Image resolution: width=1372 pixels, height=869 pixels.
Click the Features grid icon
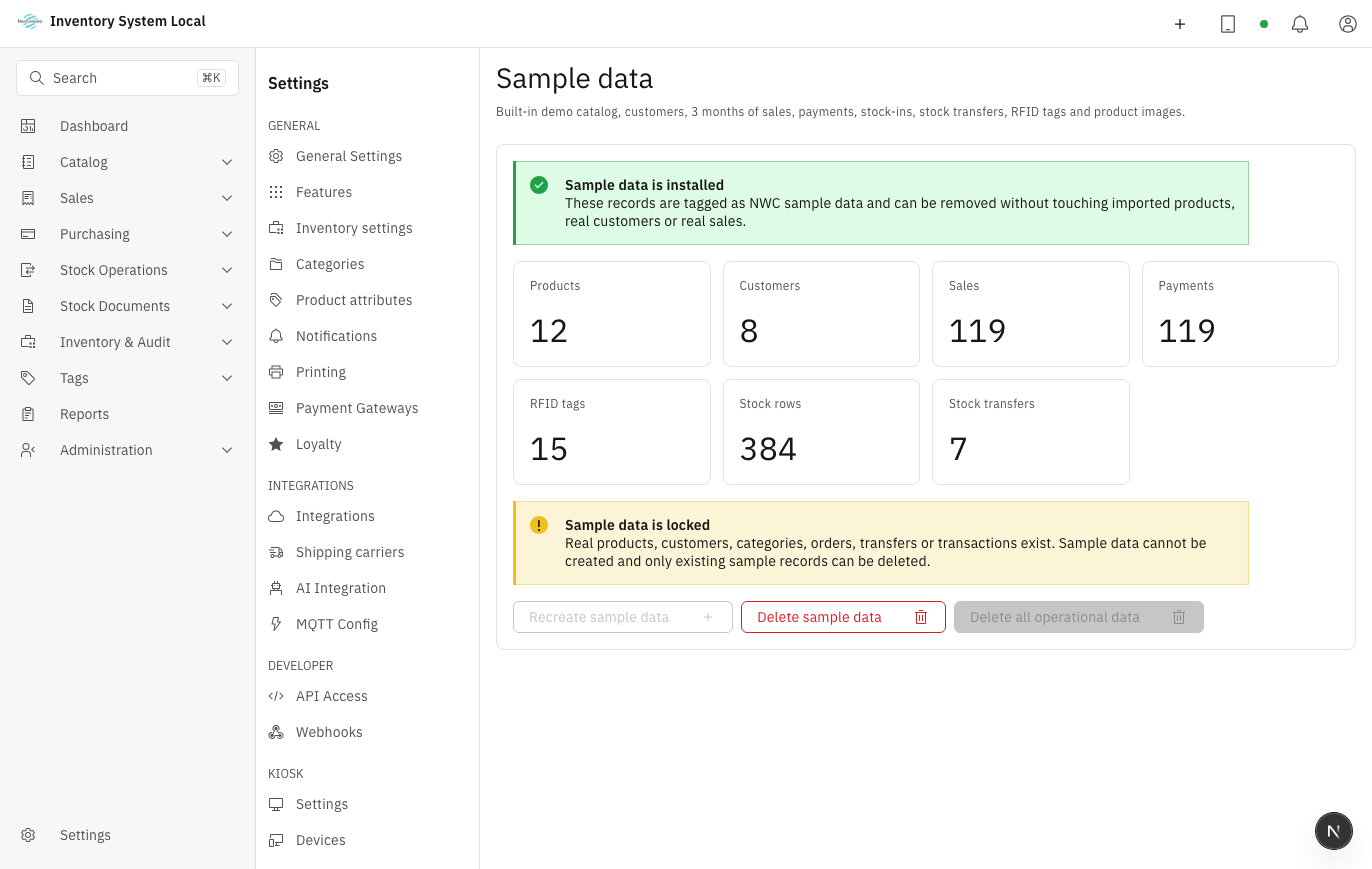pos(276,192)
